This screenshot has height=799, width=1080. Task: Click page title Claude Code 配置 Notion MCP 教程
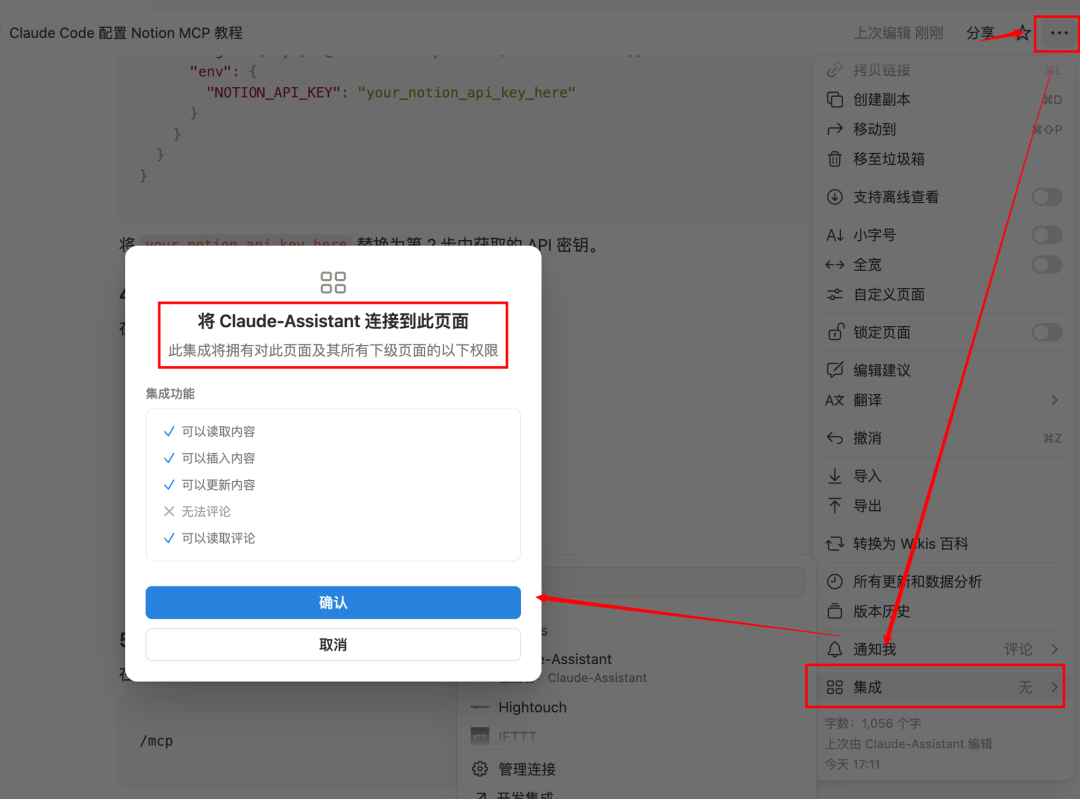point(125,33)
